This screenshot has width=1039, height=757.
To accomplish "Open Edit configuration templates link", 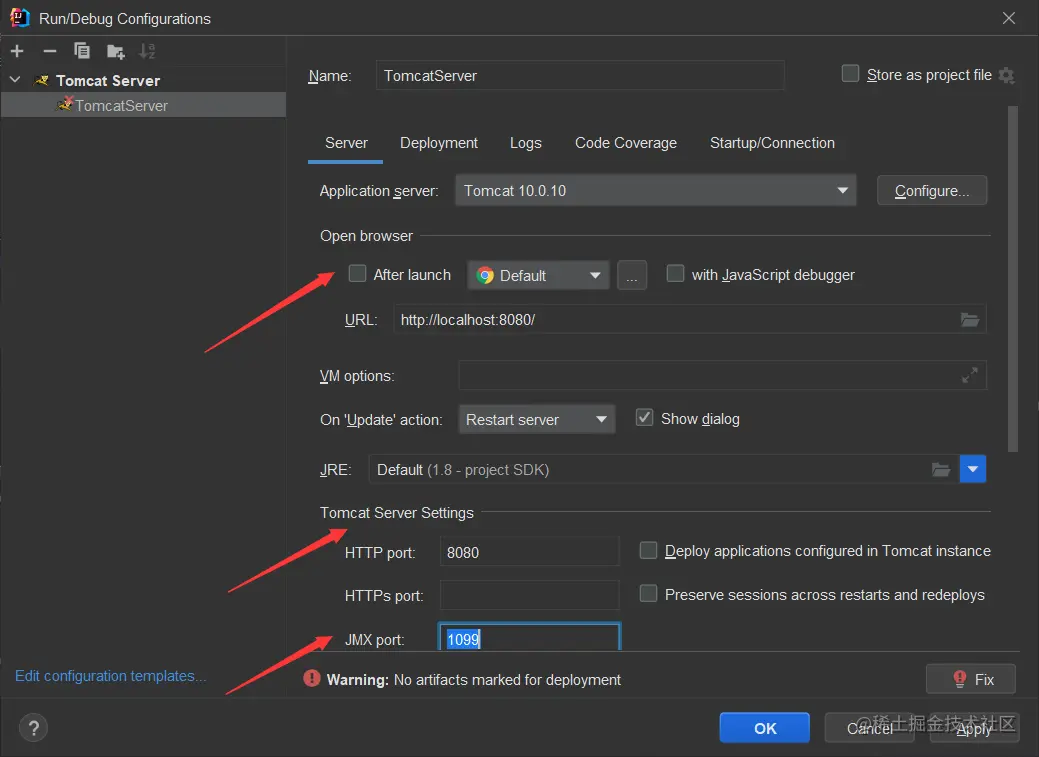I will pos(111,676).
